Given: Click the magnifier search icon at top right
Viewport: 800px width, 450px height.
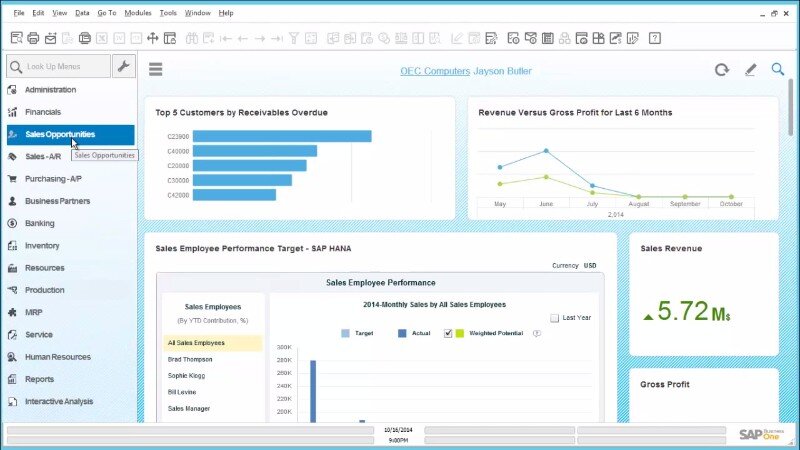Looking at the screenshot, I should 778,69.
